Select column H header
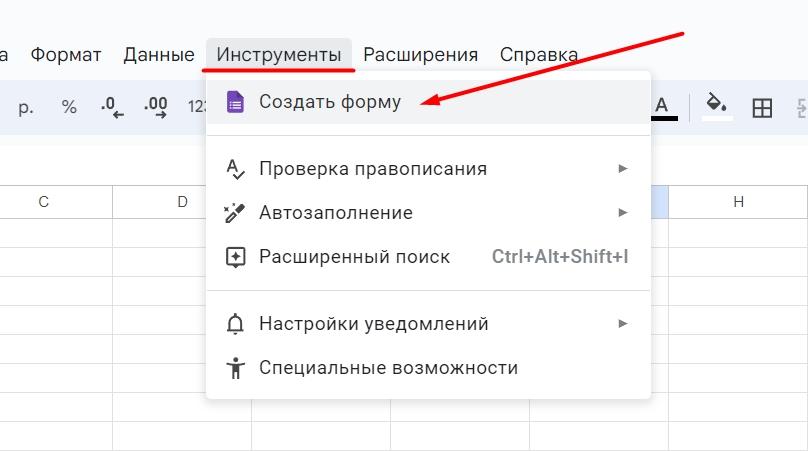The height and width of the screenshot is (451, 808). pyautogui.click(x=738, y=202)
